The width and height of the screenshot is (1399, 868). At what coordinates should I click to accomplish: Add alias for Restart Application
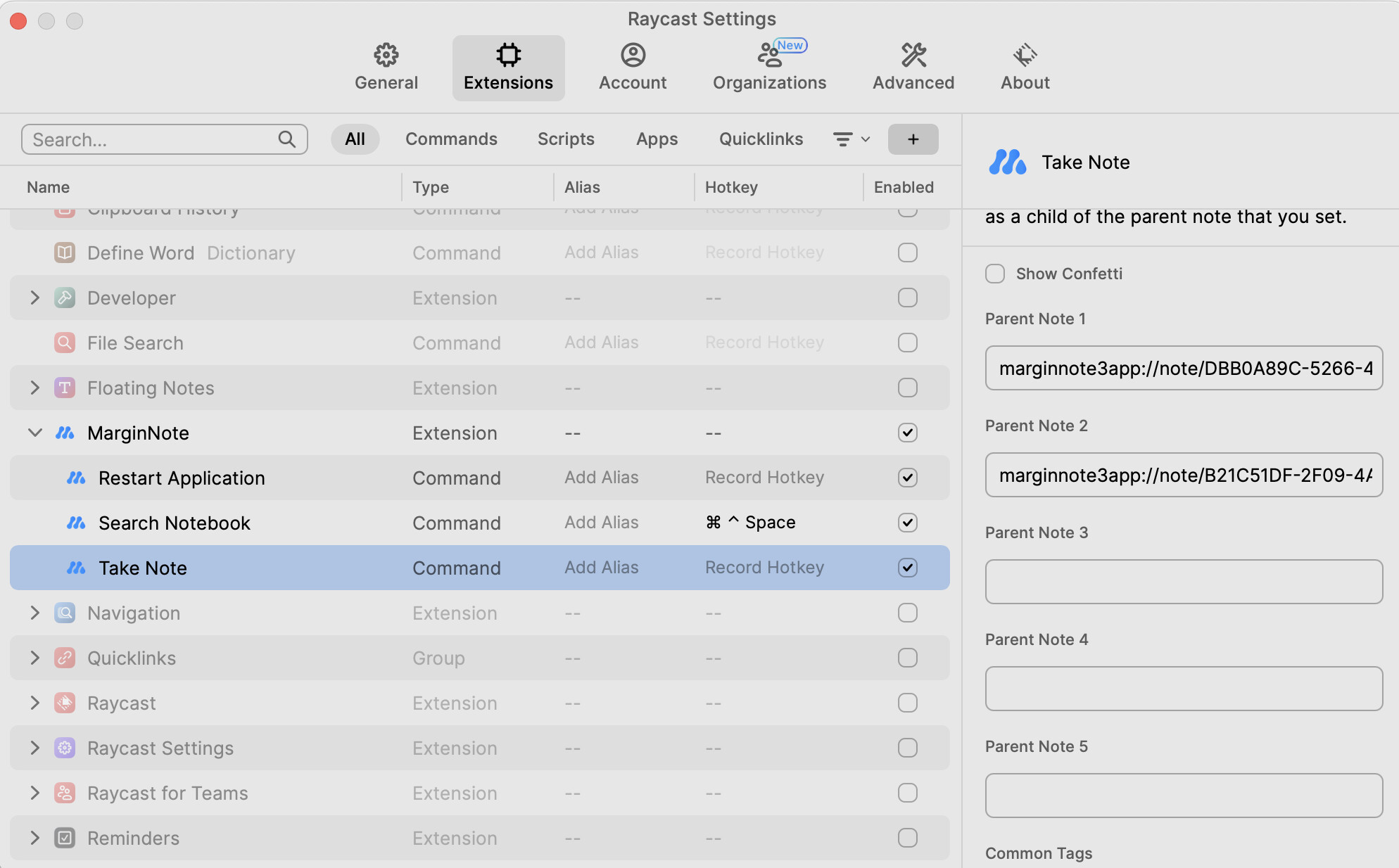pyautogui.click(x=601, y=478)
